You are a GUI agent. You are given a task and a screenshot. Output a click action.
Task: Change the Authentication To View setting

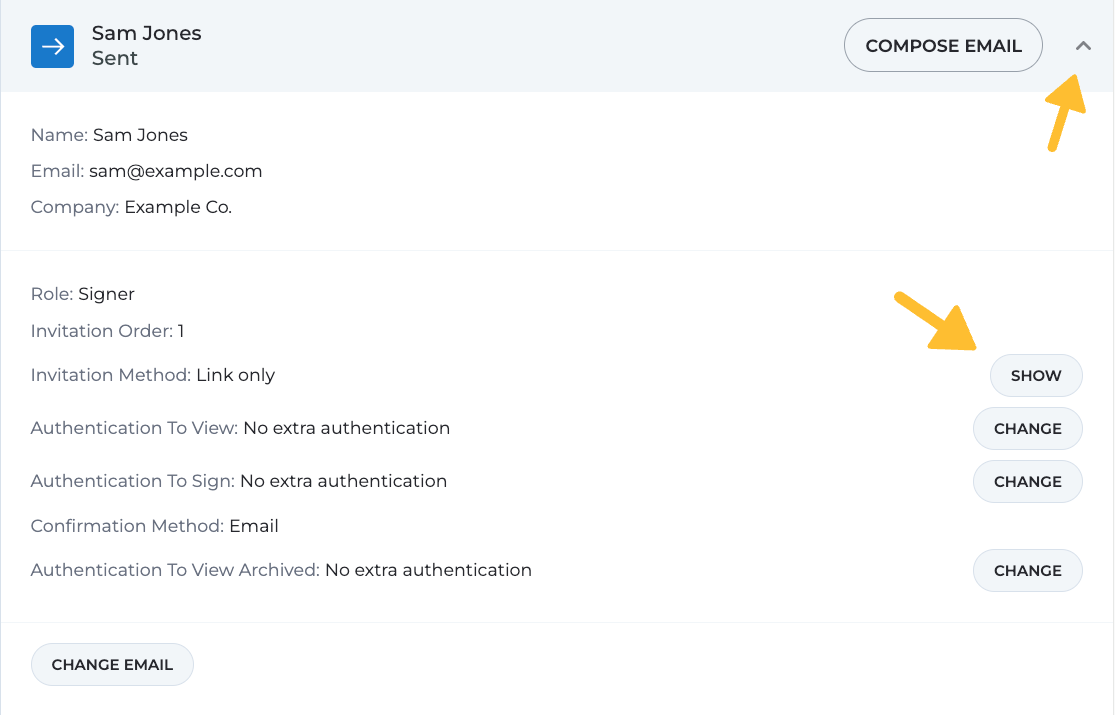pyautogui.click(x=1027, y=429)
